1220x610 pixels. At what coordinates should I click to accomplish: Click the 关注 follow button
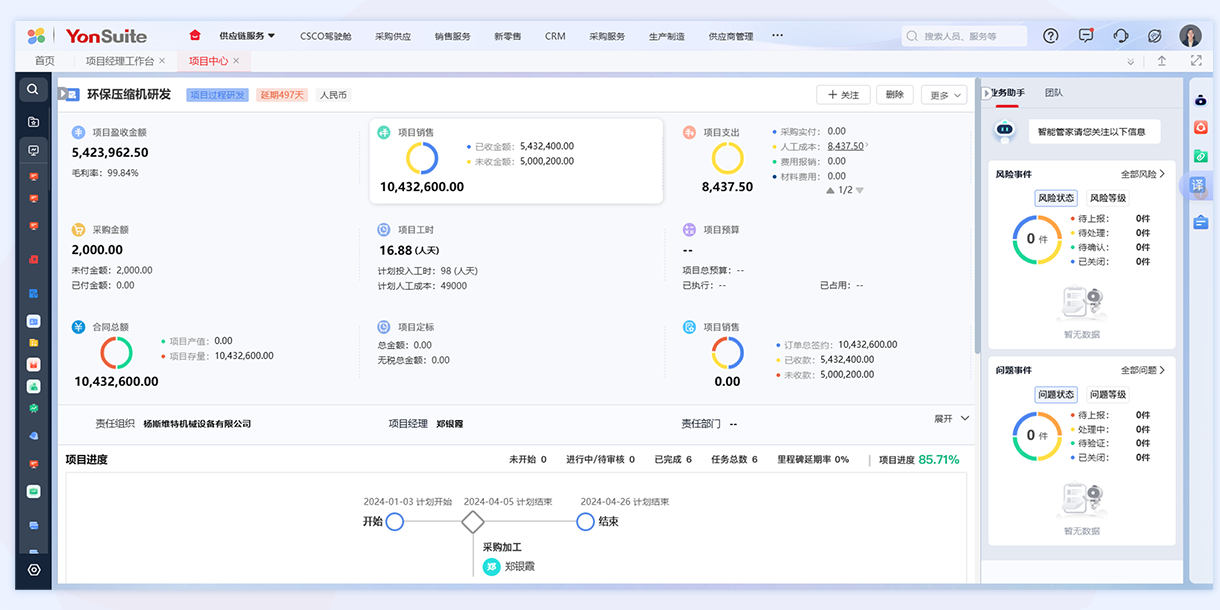842,95
